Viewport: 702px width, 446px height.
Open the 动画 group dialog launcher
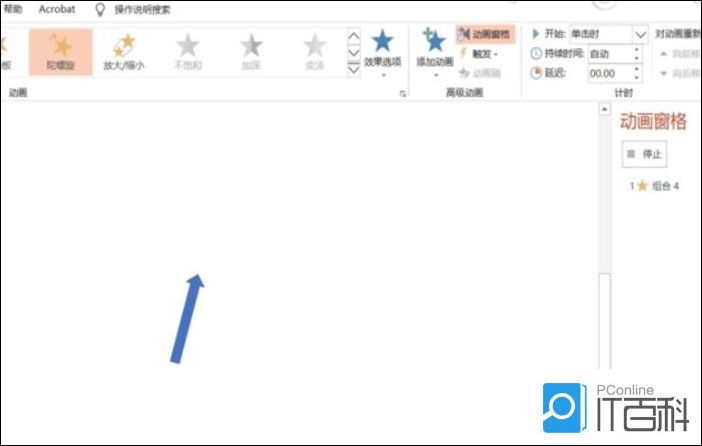[402, 94]
